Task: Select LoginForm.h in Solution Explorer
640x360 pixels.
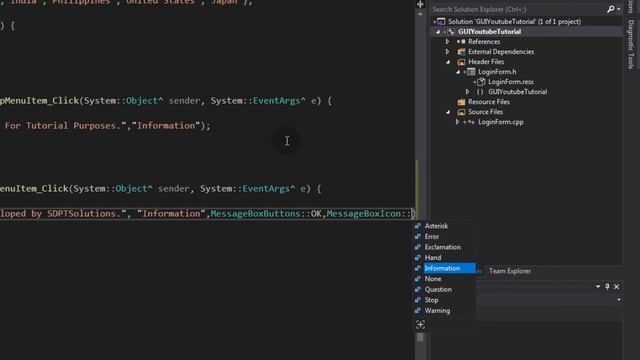Action: click(x=497, y=71)
